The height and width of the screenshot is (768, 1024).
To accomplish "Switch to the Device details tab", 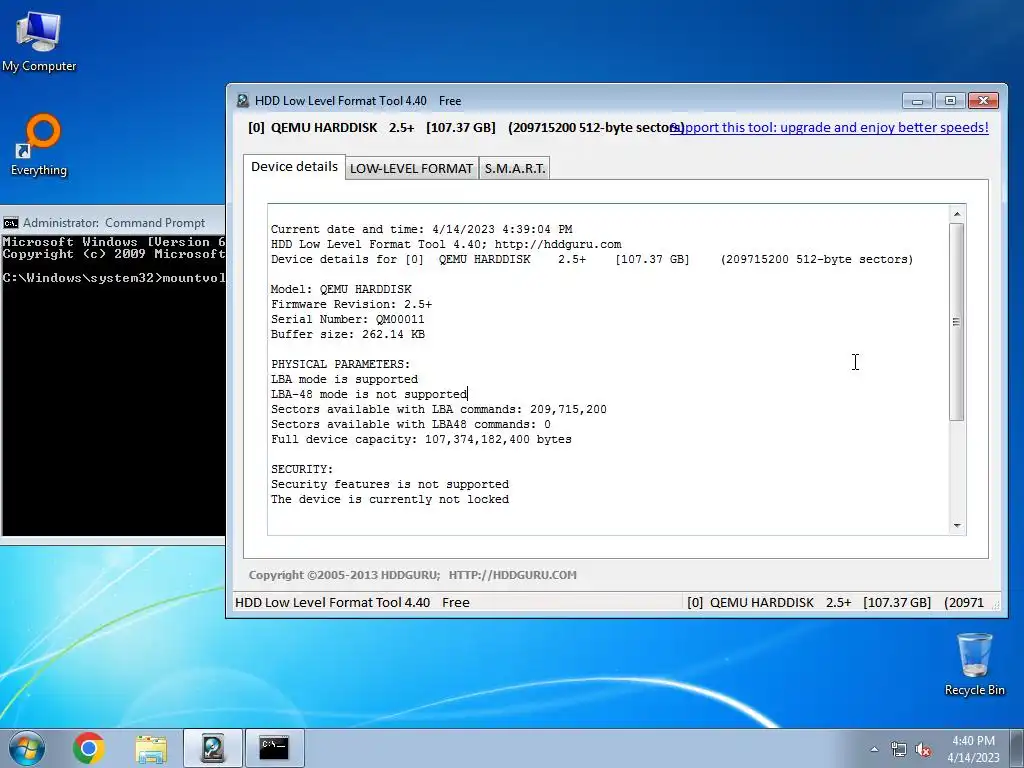I will [294, 167].
